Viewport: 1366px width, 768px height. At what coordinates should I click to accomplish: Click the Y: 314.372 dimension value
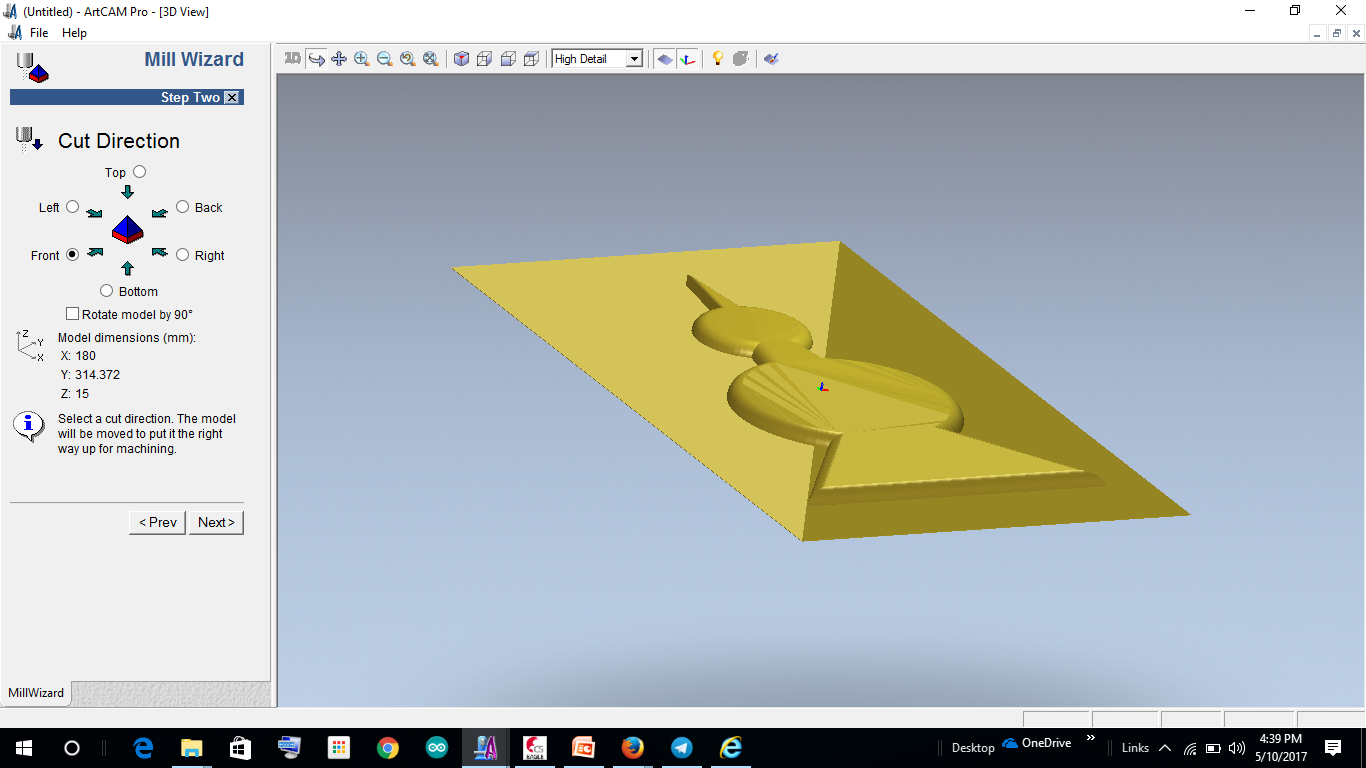(90, 375)
